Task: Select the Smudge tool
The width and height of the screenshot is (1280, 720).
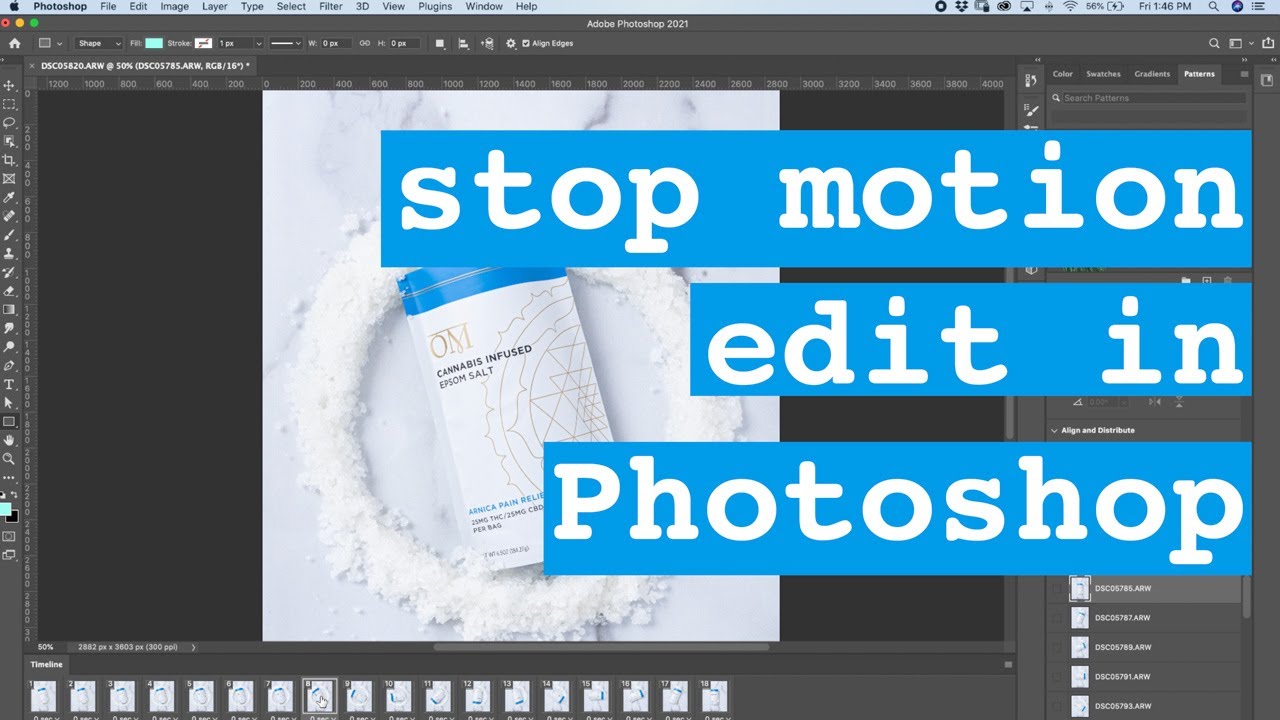Action: pyautogui.click(x=9, y=328)
